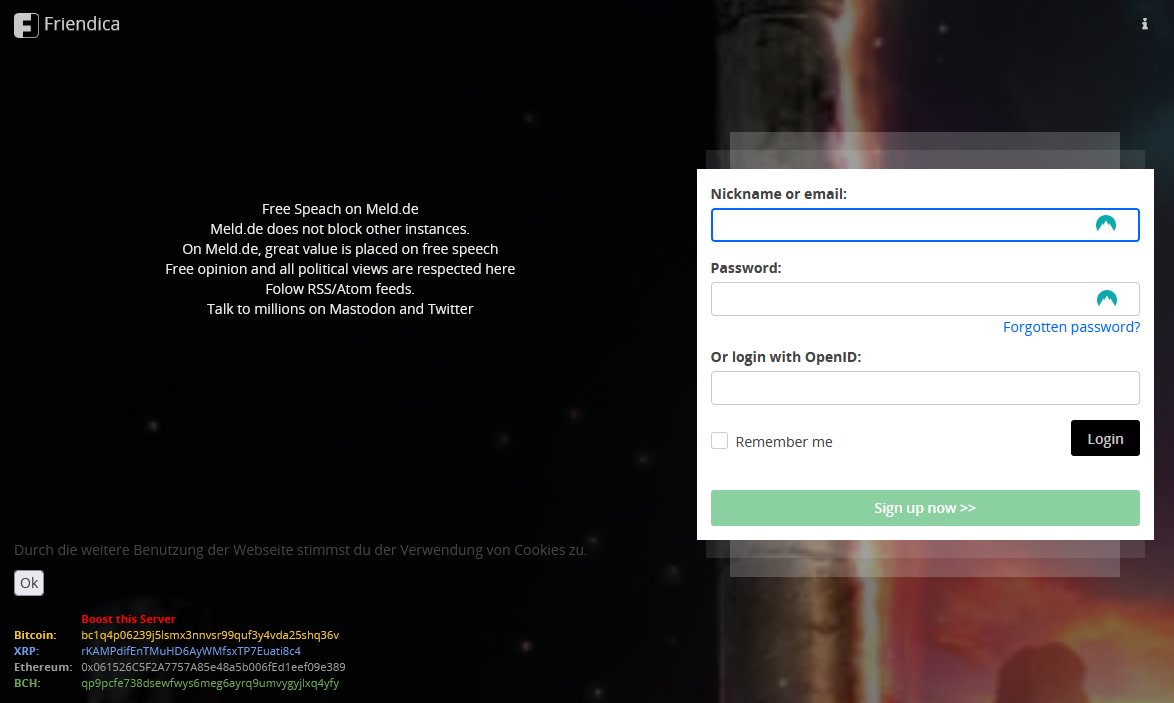Click the Friendica logo icon
This screenshot has height=703, width=1174.
coord(26,25)
